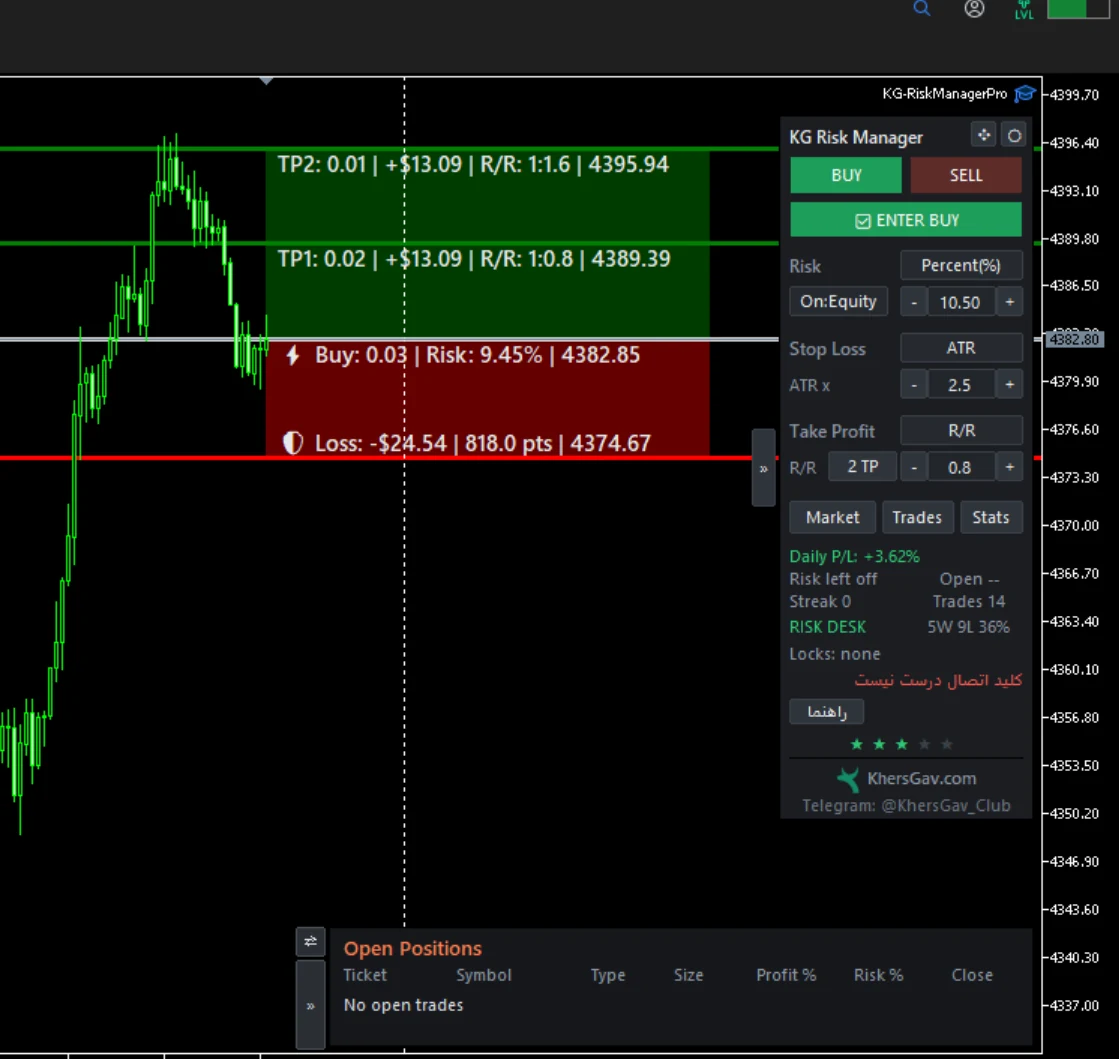Click the move-panel arrows icon in KG Risk Manager
Screen dimensions: 1119x1059
(984, 135)
